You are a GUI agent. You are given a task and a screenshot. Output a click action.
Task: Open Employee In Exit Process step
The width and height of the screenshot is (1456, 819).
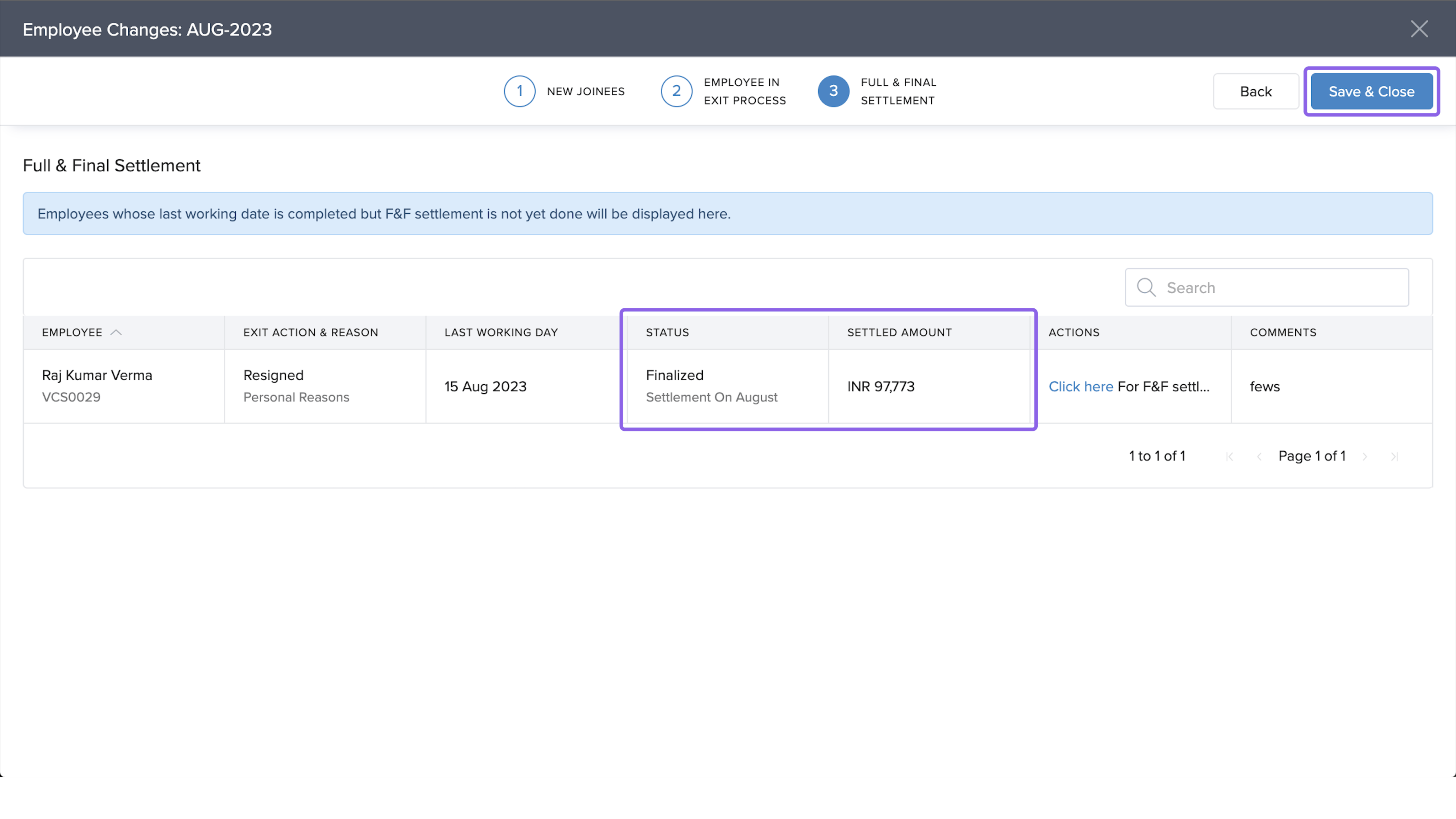[x=745, y=91]
